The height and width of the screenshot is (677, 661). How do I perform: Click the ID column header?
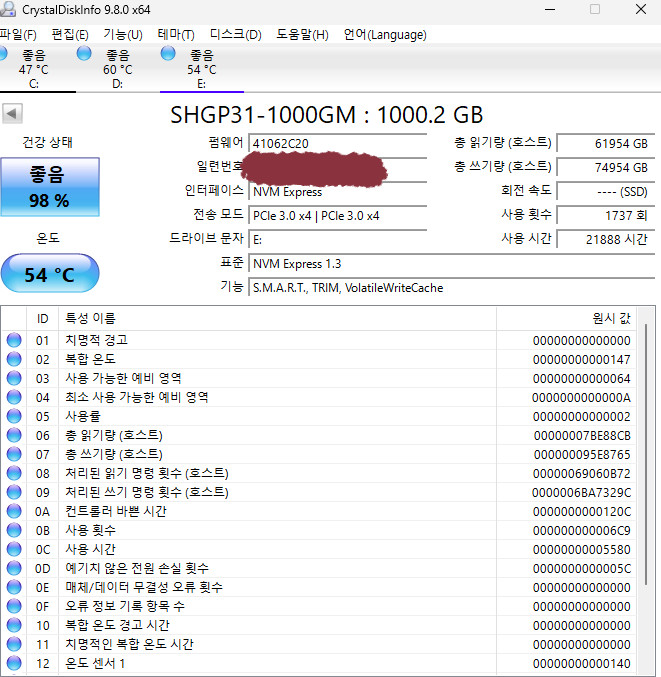(x=42, y=319)
